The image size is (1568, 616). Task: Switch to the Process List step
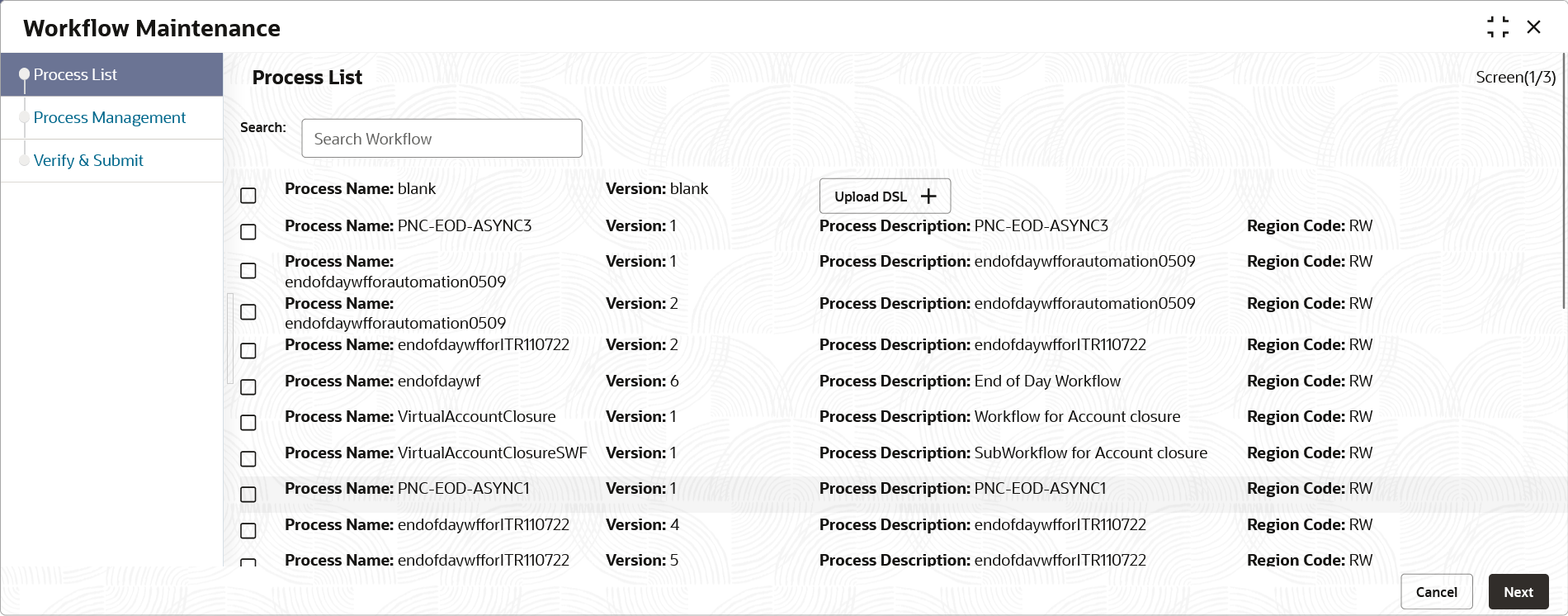point(75,74)
